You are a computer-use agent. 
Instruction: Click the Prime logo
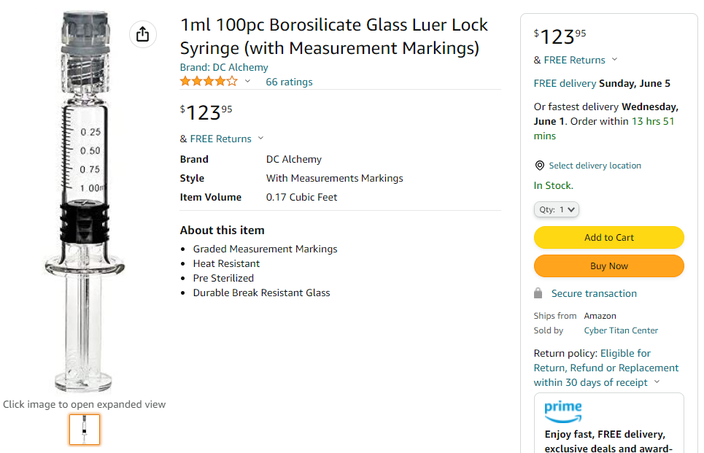[563, 411]
